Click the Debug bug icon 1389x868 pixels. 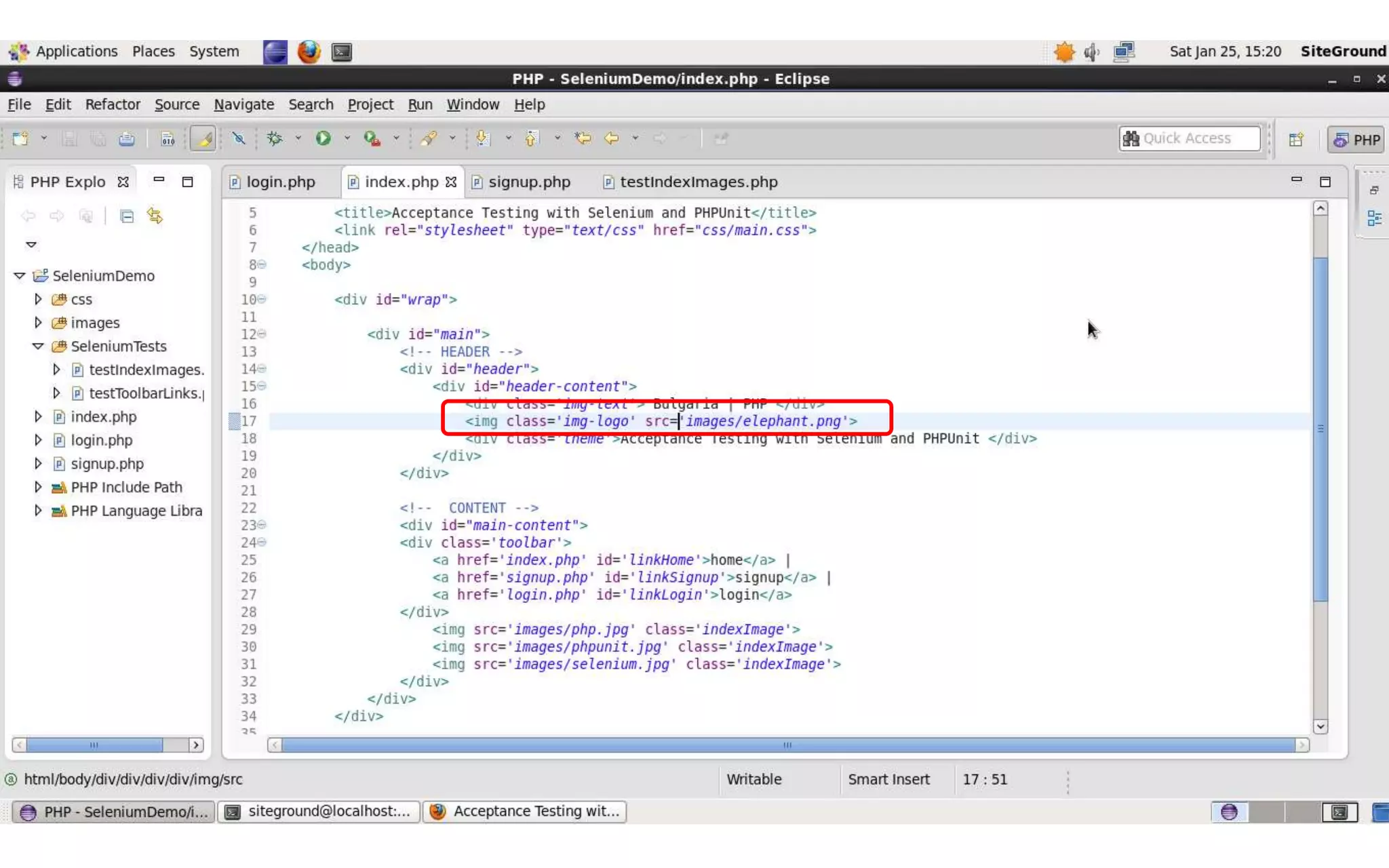tap(275, 138)
